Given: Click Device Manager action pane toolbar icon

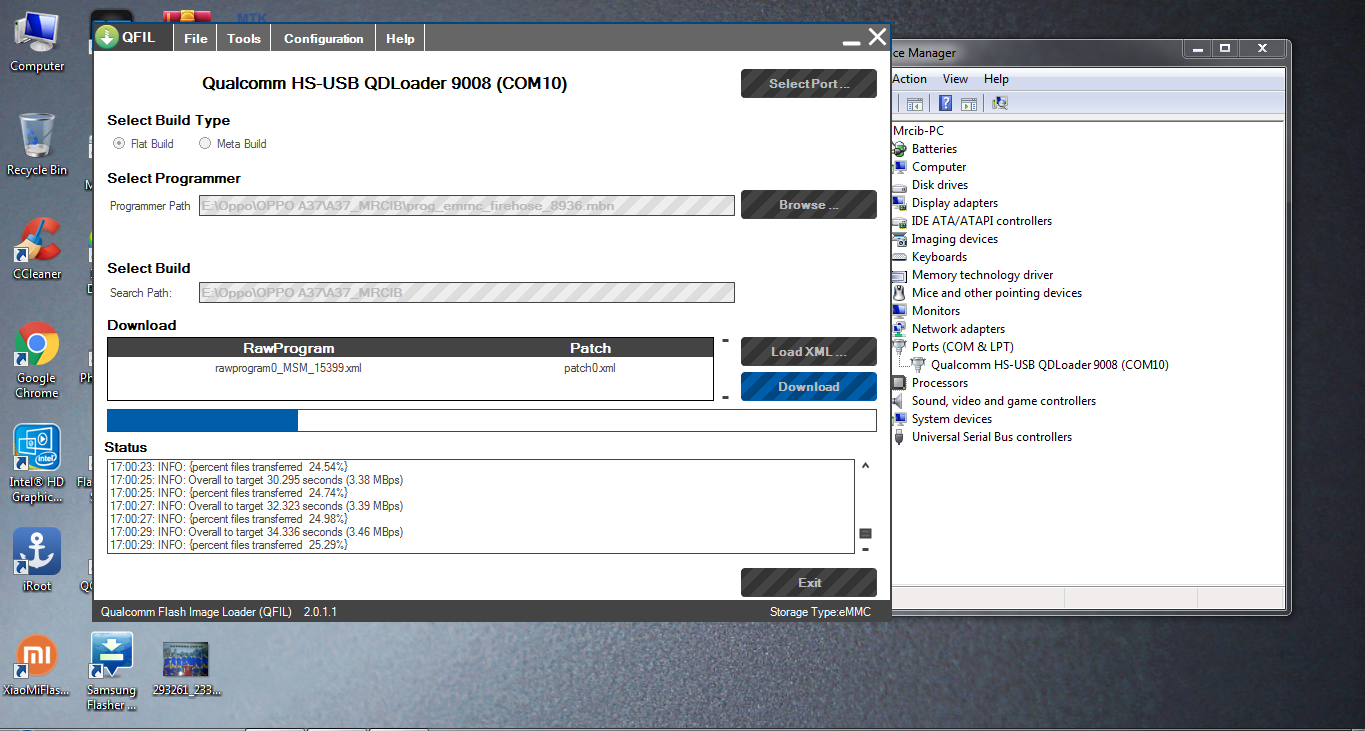Looking at the screenshot, I should [968, 103].
